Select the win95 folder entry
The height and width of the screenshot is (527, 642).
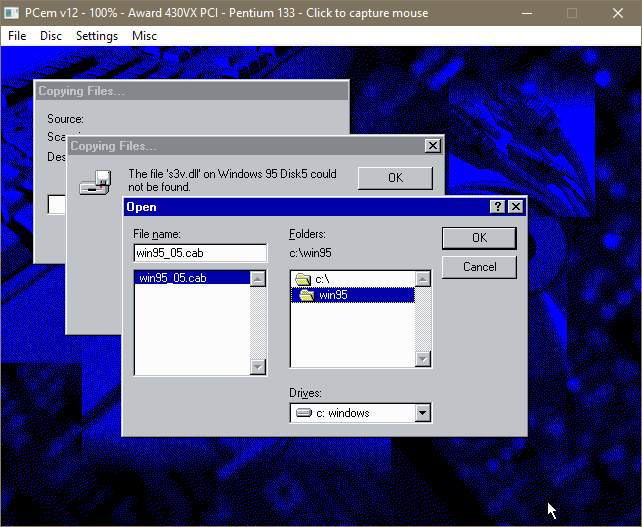(x=353, y=295)
